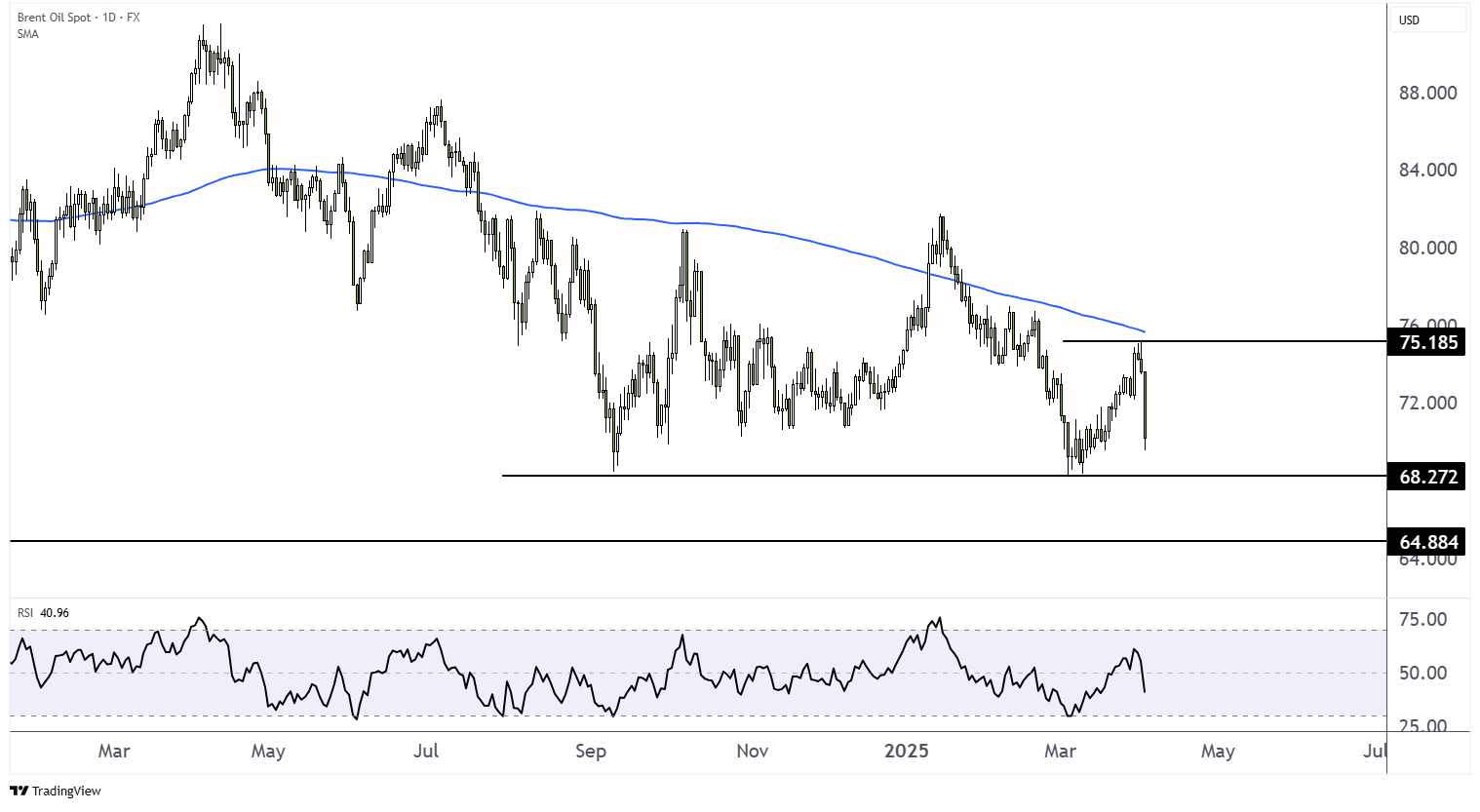
Task: Click the 84.000 price axis label
Action: point(1427,170)
